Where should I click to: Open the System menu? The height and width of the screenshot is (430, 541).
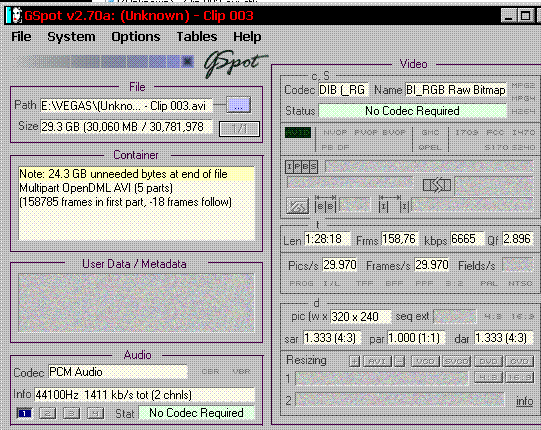click(x=71, y=37)
